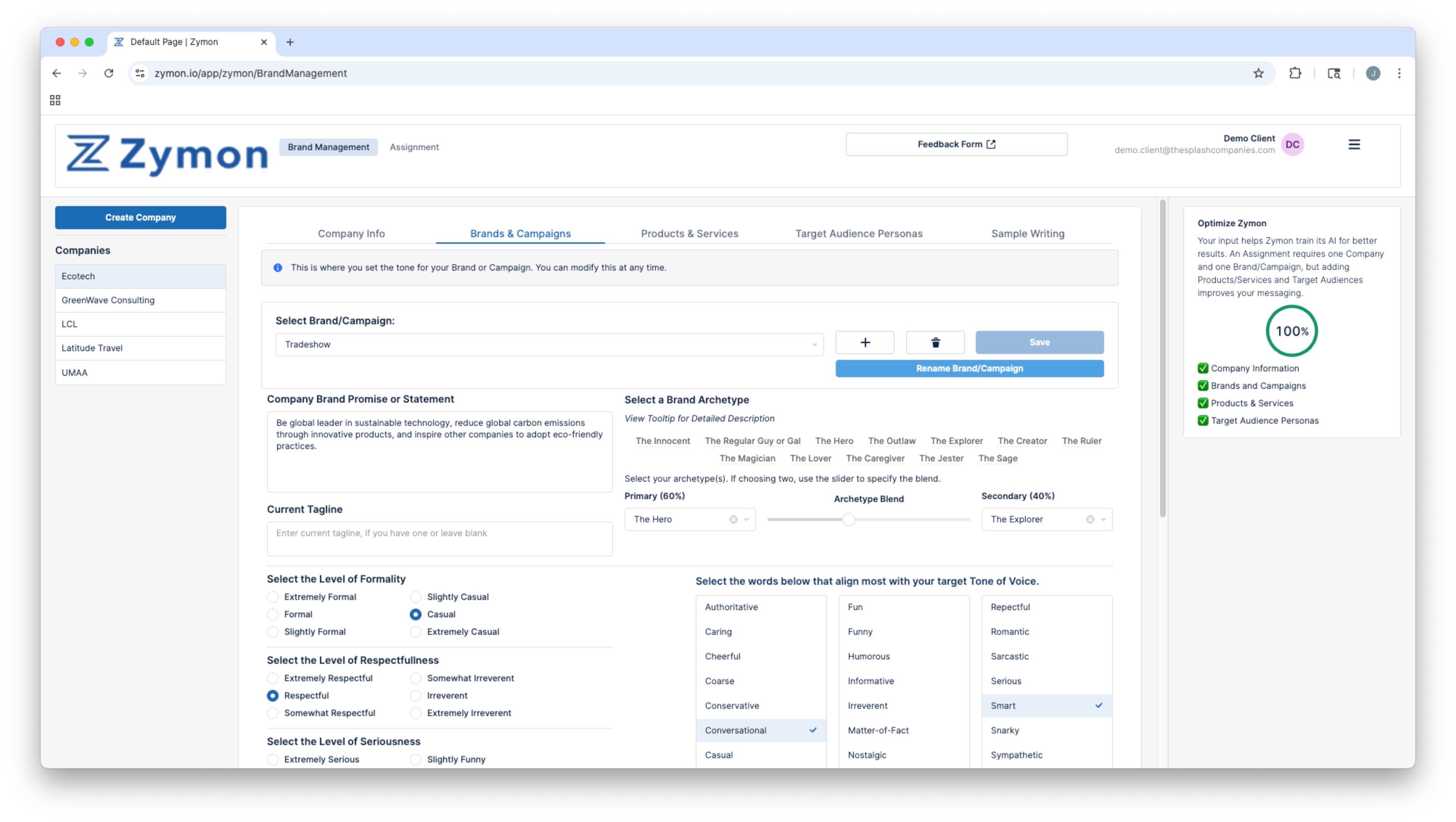Select Latitude Travel company

141,348
